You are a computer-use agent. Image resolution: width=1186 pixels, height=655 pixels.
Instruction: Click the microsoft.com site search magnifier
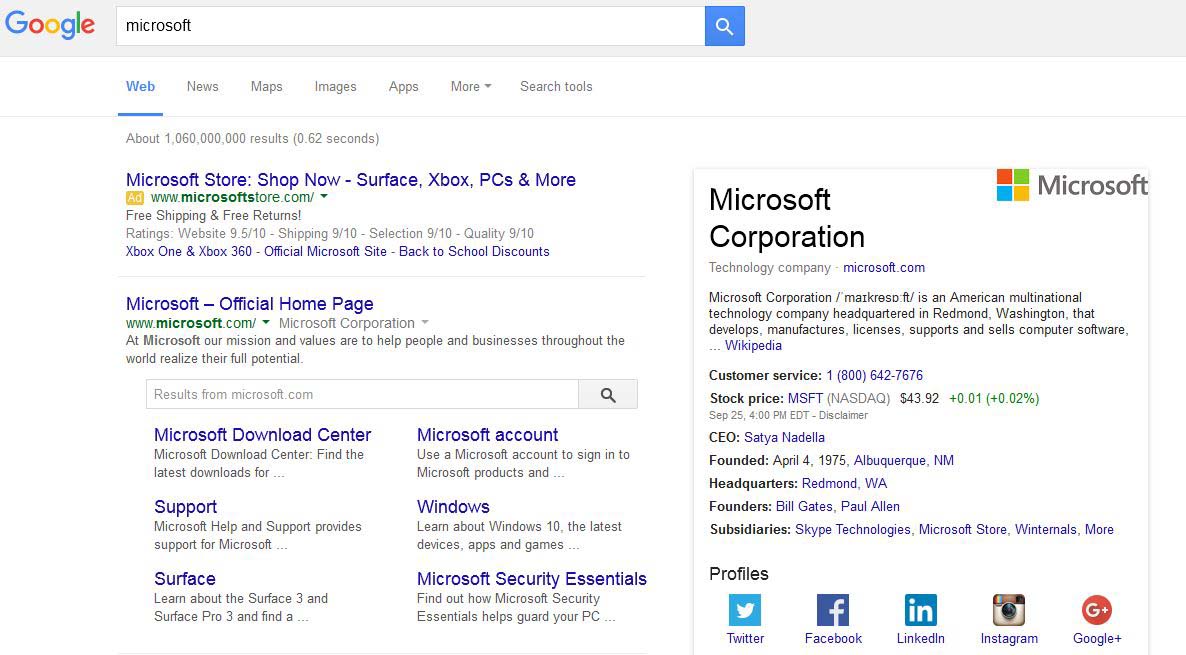point(608,395)
